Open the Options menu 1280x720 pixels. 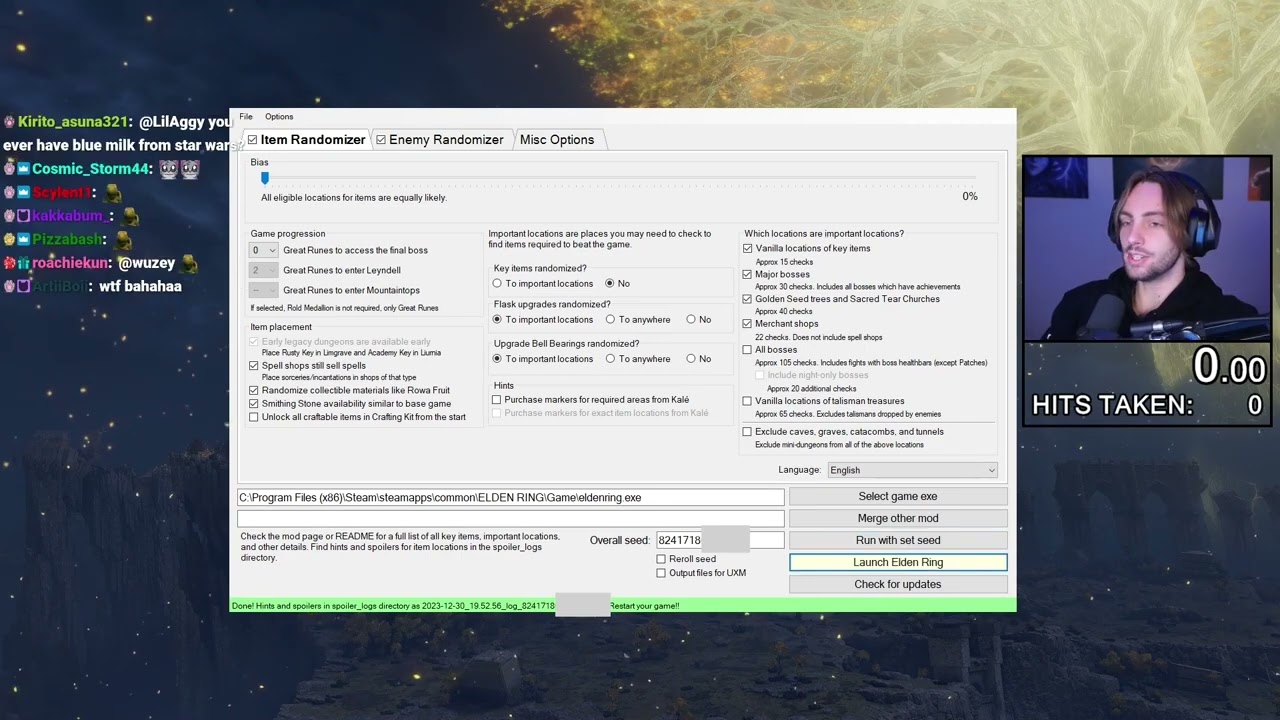279,117
